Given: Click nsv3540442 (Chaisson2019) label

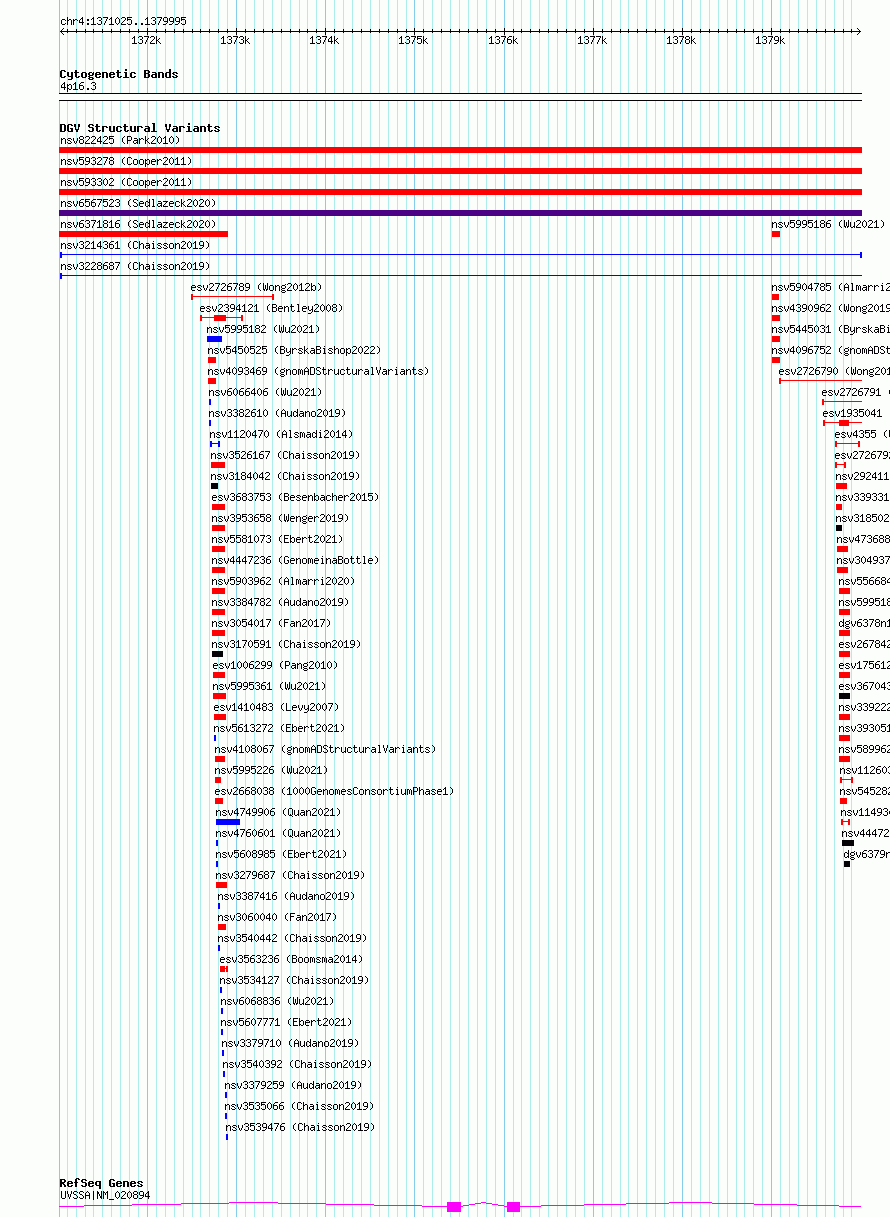Looking at the screenshot, I should click(x=294, y=938).
